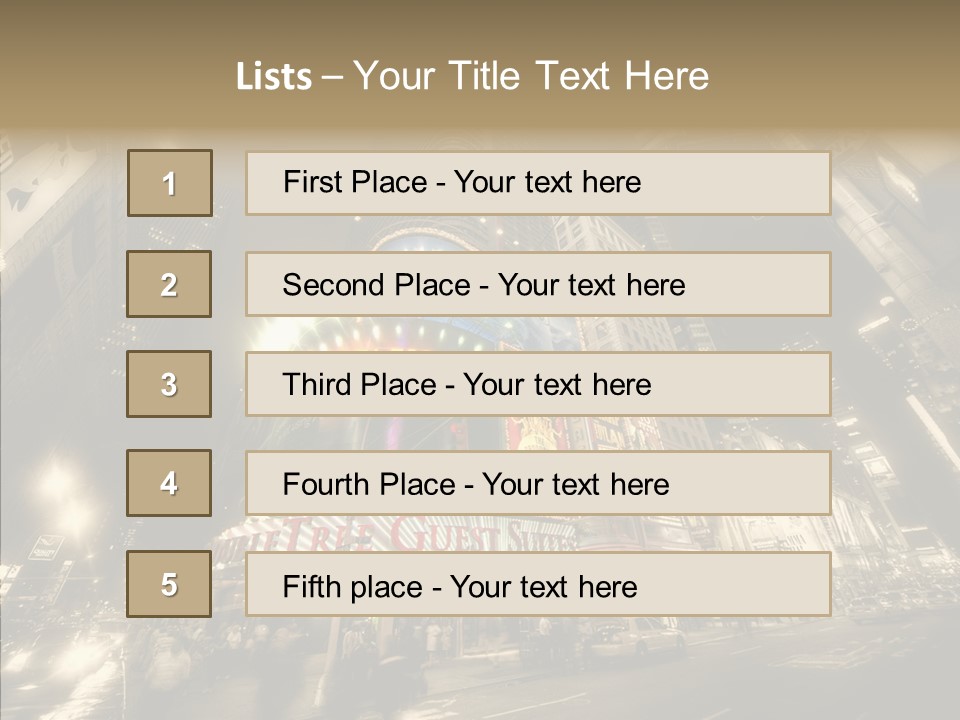Click "Your Title Text Here" in the title
The width and height of the screenshot is (960, 720).
pos(531,76)
